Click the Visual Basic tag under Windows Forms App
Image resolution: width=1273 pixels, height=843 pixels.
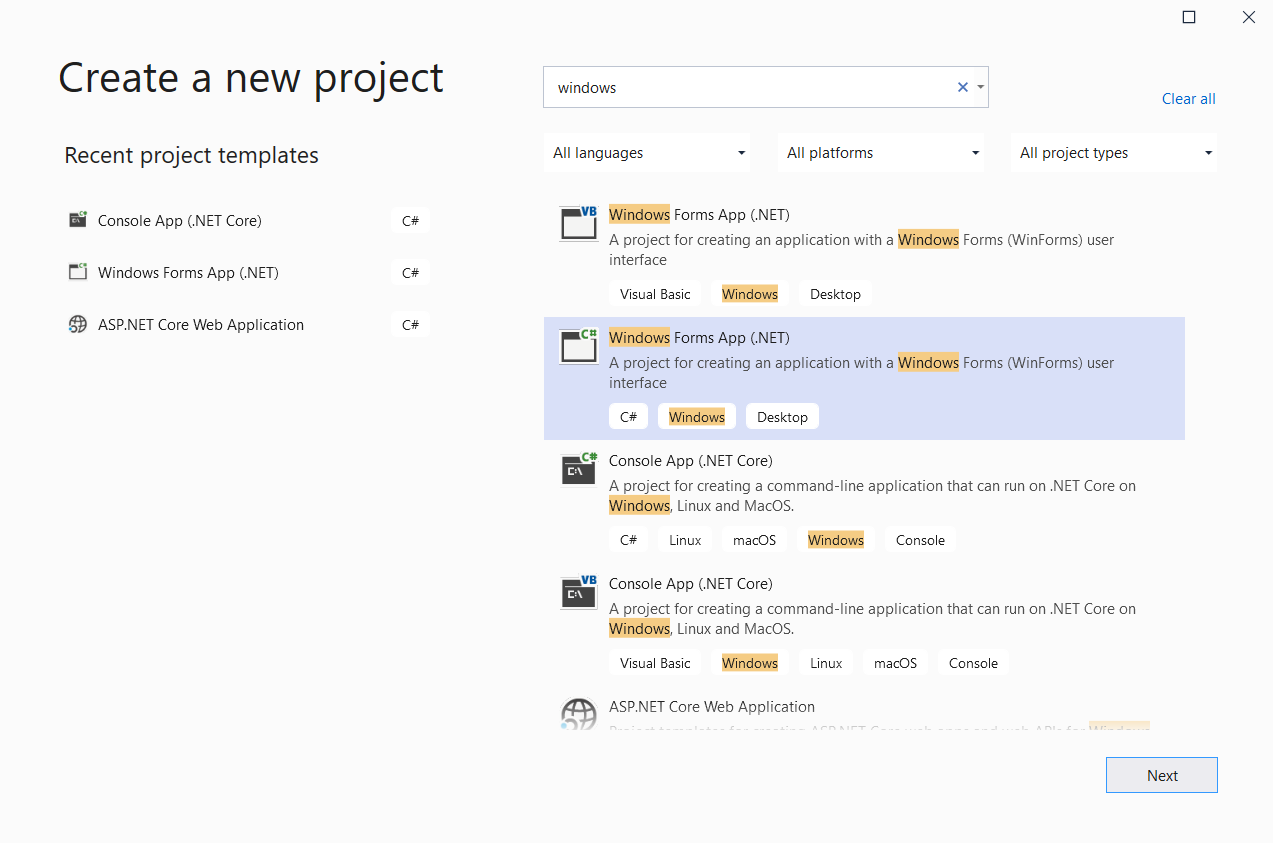(x=655, y=294)
